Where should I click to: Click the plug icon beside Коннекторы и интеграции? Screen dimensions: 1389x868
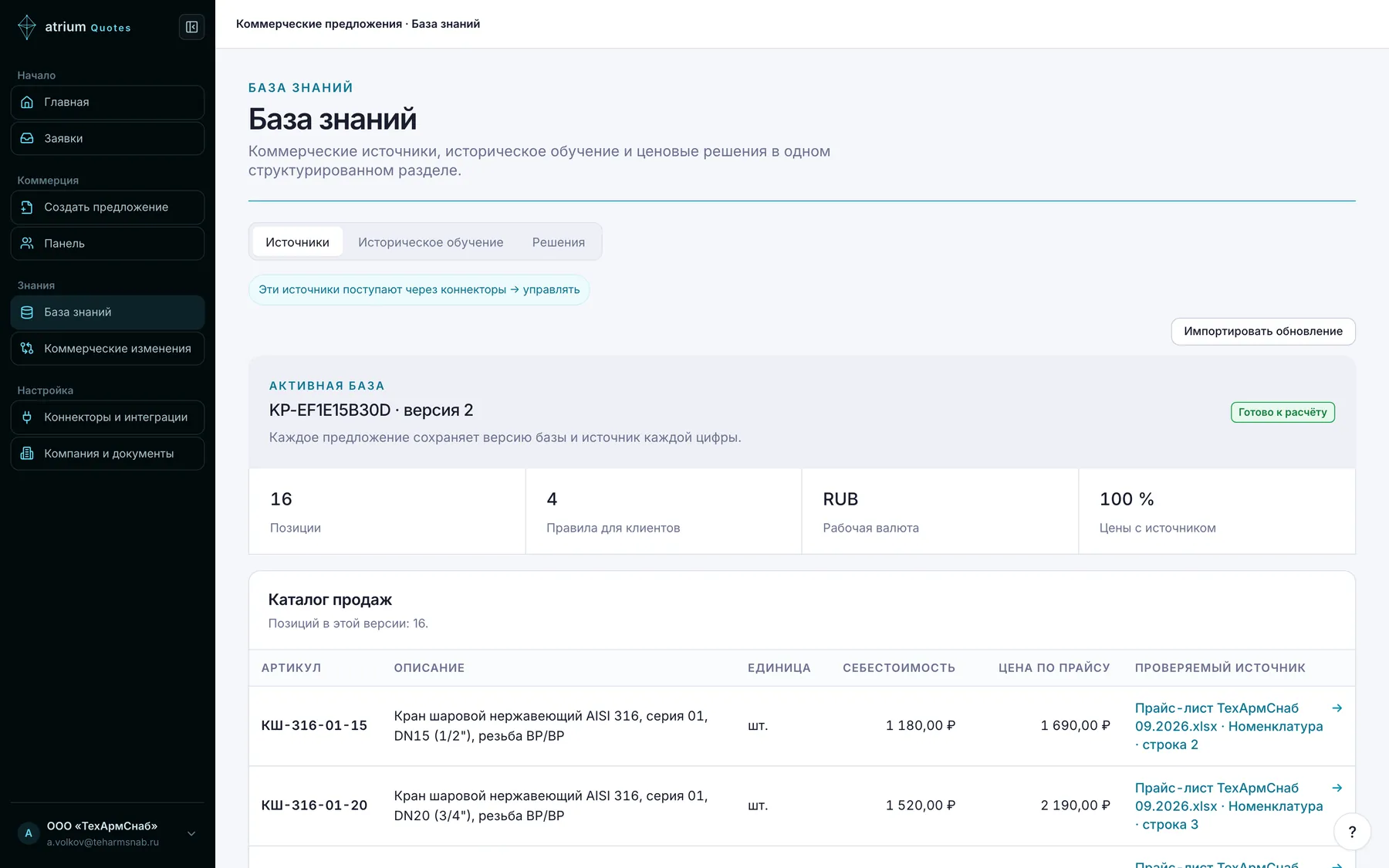27,417
